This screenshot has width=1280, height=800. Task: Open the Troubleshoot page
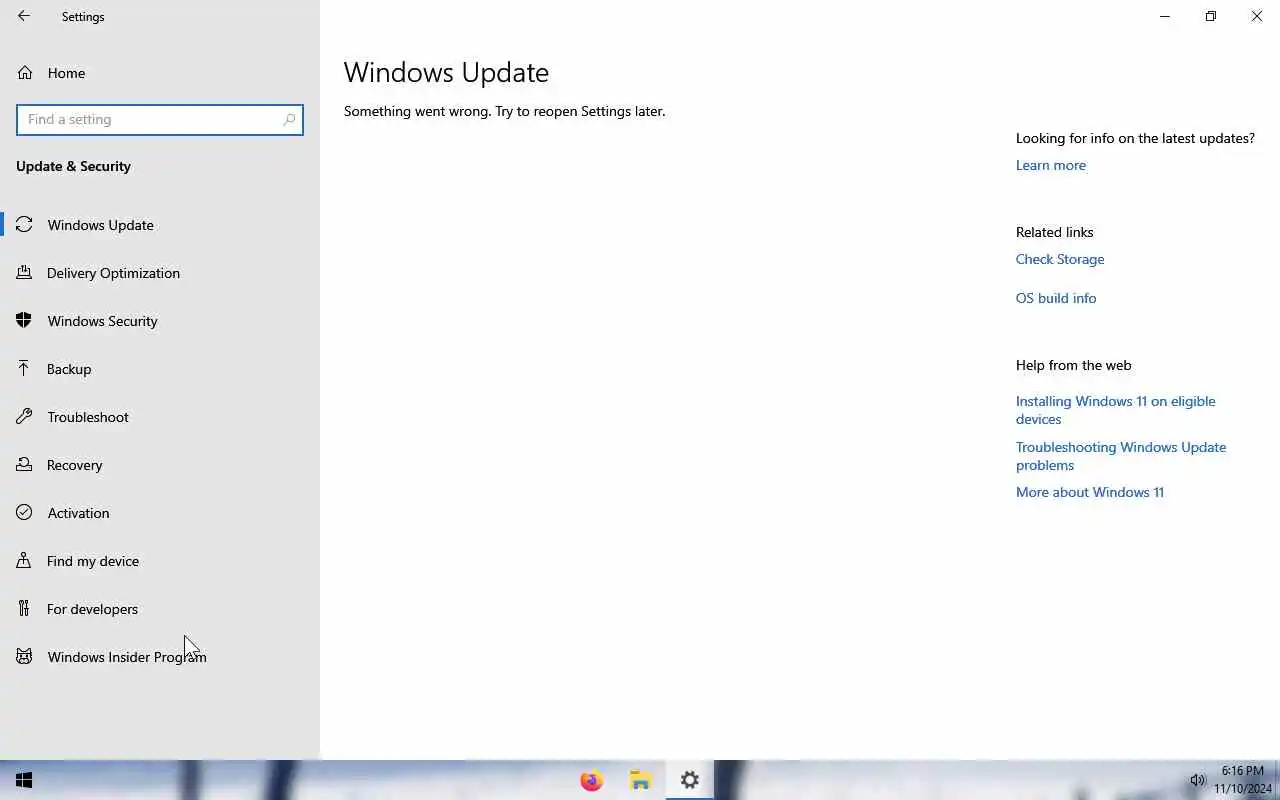[x=160, y=417]
